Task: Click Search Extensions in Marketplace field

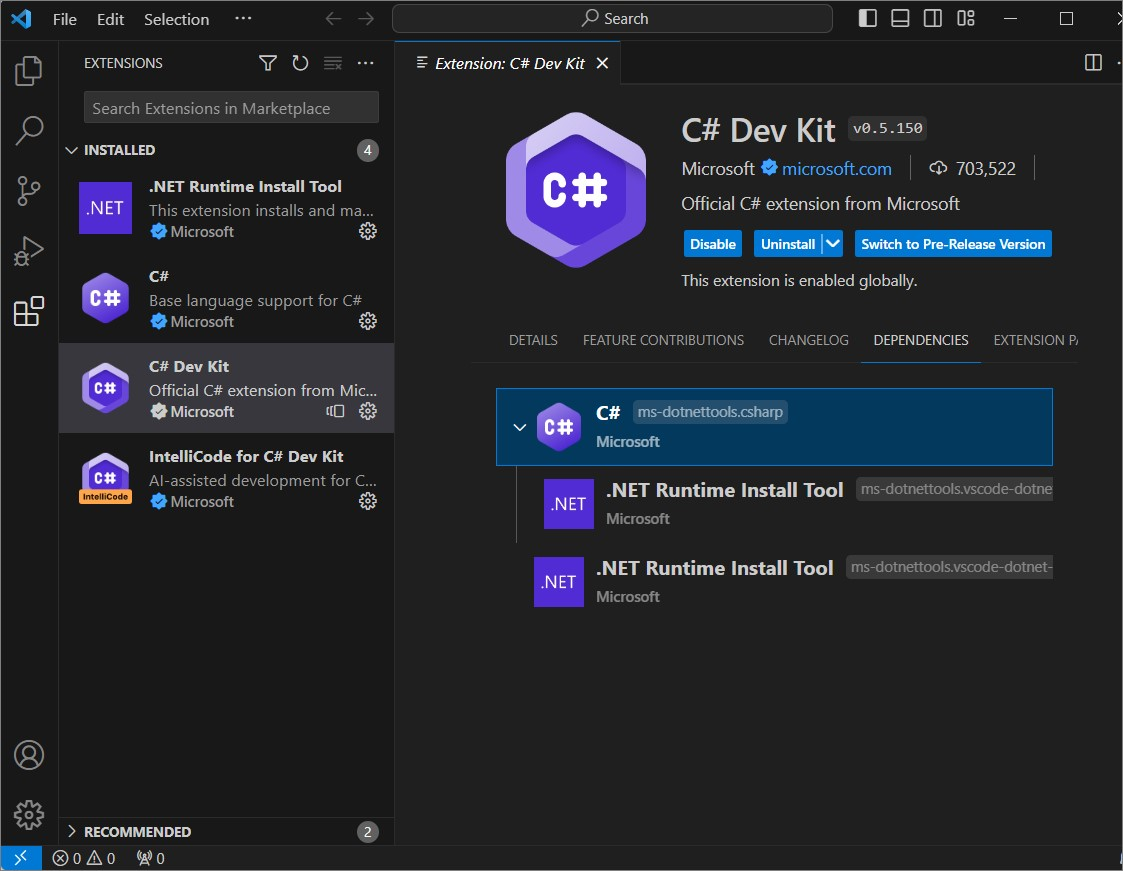Action: click(231, 107)
